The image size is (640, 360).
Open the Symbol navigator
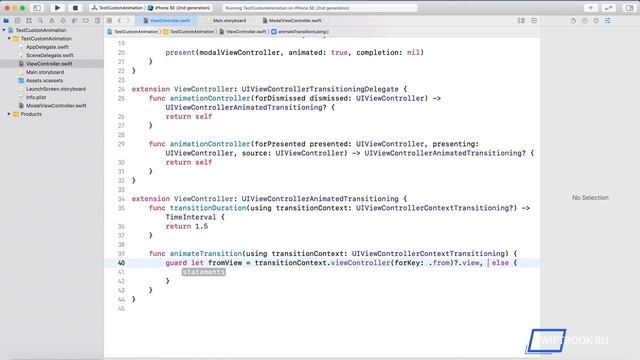29,20
